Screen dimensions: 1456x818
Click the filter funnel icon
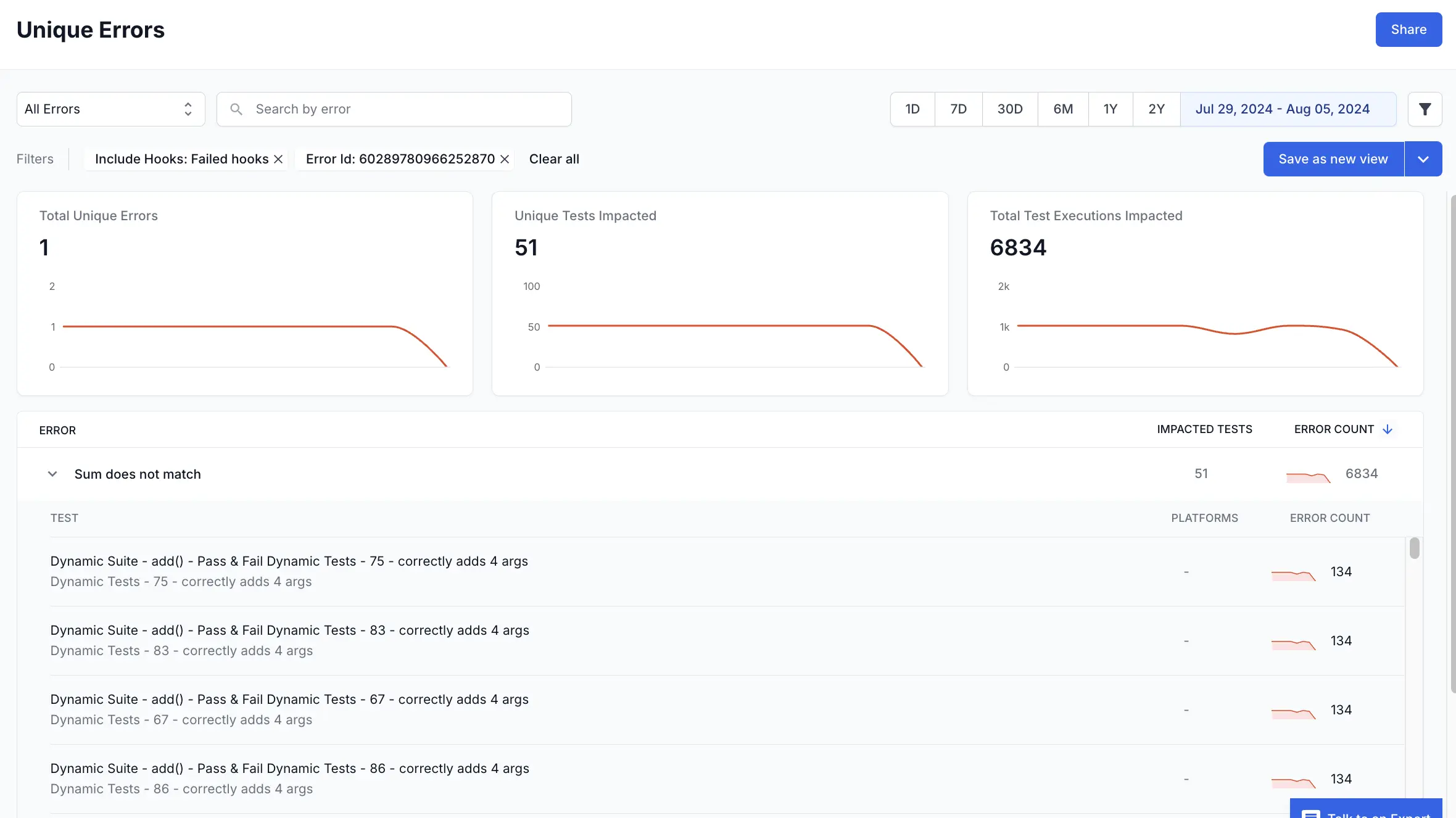point(1425,109)
